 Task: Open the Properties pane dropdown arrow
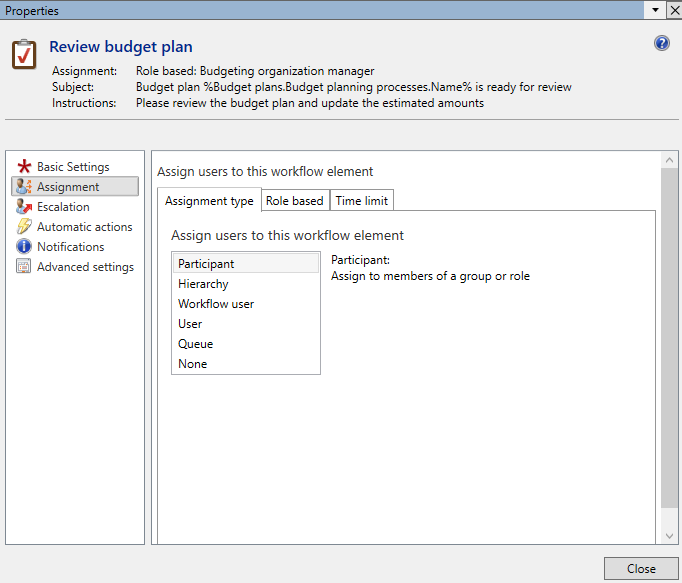point(655,9)
